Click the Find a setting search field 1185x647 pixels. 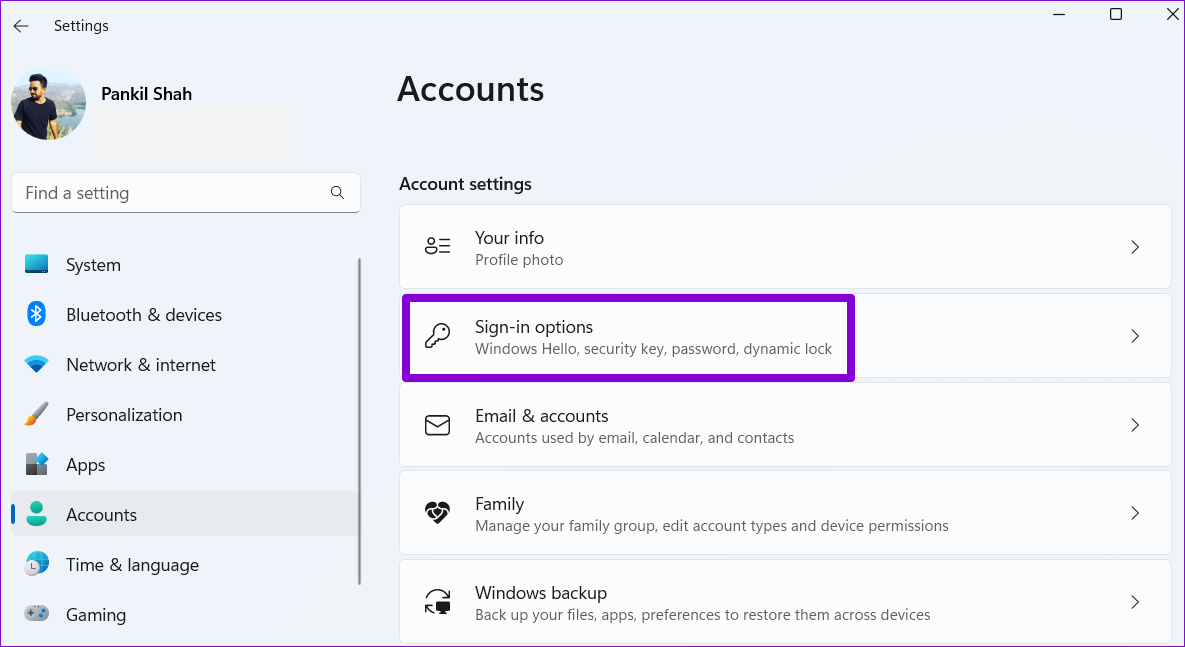186,193
